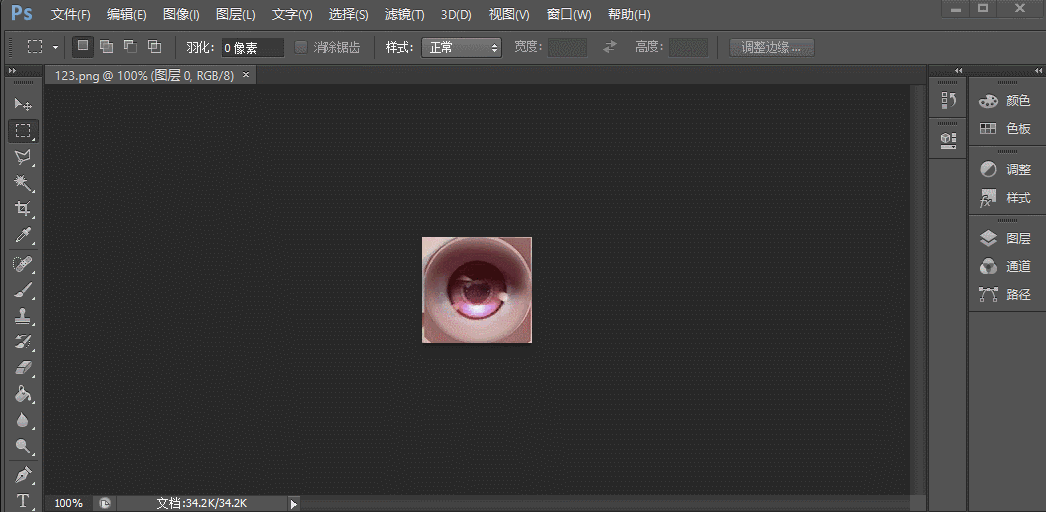1046x512 pixels.
Task: Open the Properties panel icon
Action: coord(948,139)
